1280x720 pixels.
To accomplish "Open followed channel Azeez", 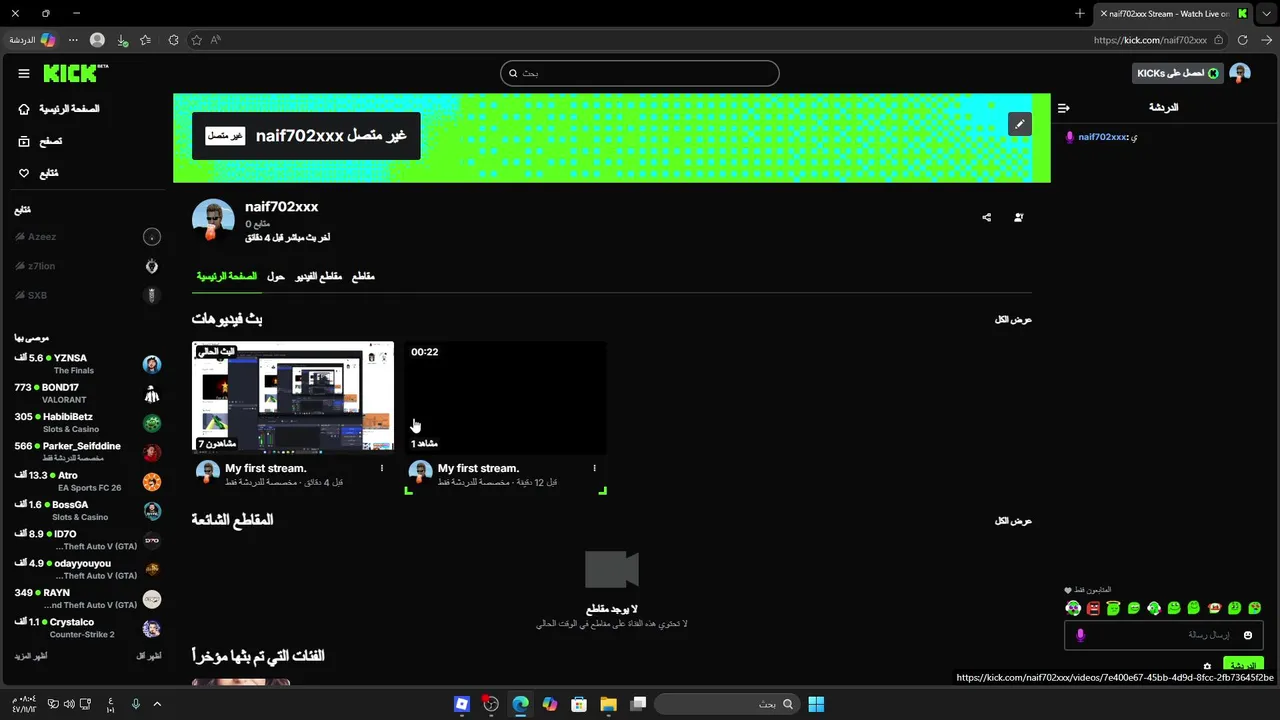I will pyautogui.click(x=87, y=237).
